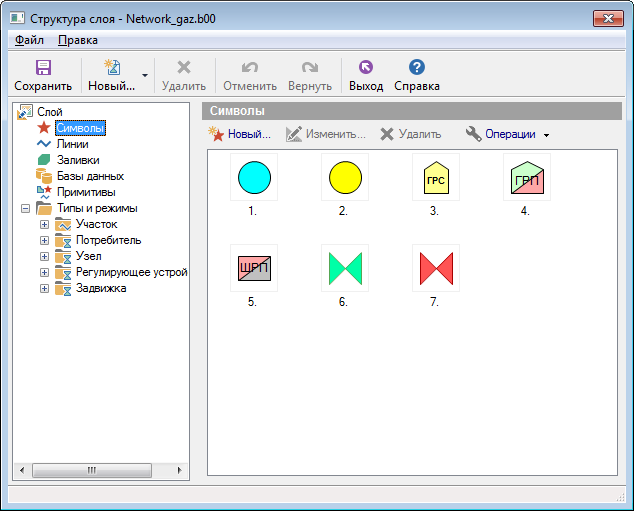634x511 pixels.
Task: Open the Правка menu
Action: (x=78, y=40)
